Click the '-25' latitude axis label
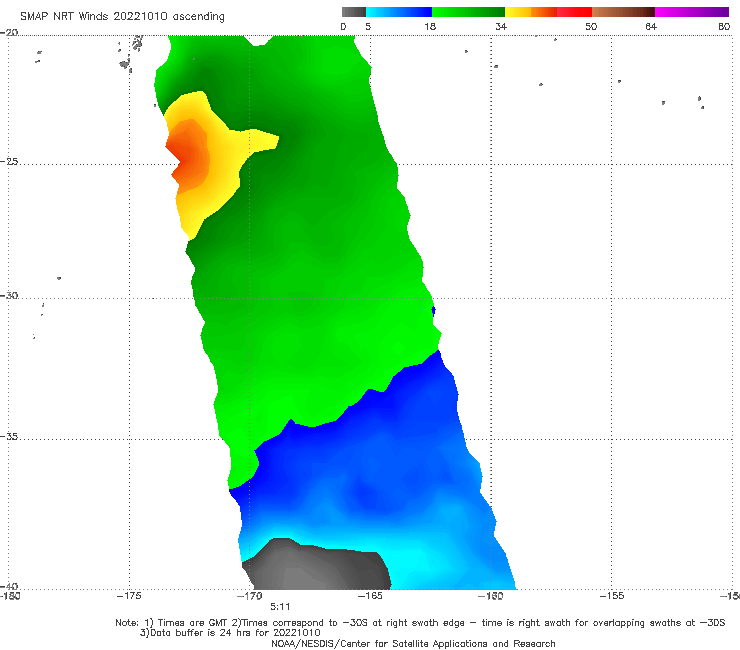The height and width of the screenshot is (650, 740). (x=9, y=161)
